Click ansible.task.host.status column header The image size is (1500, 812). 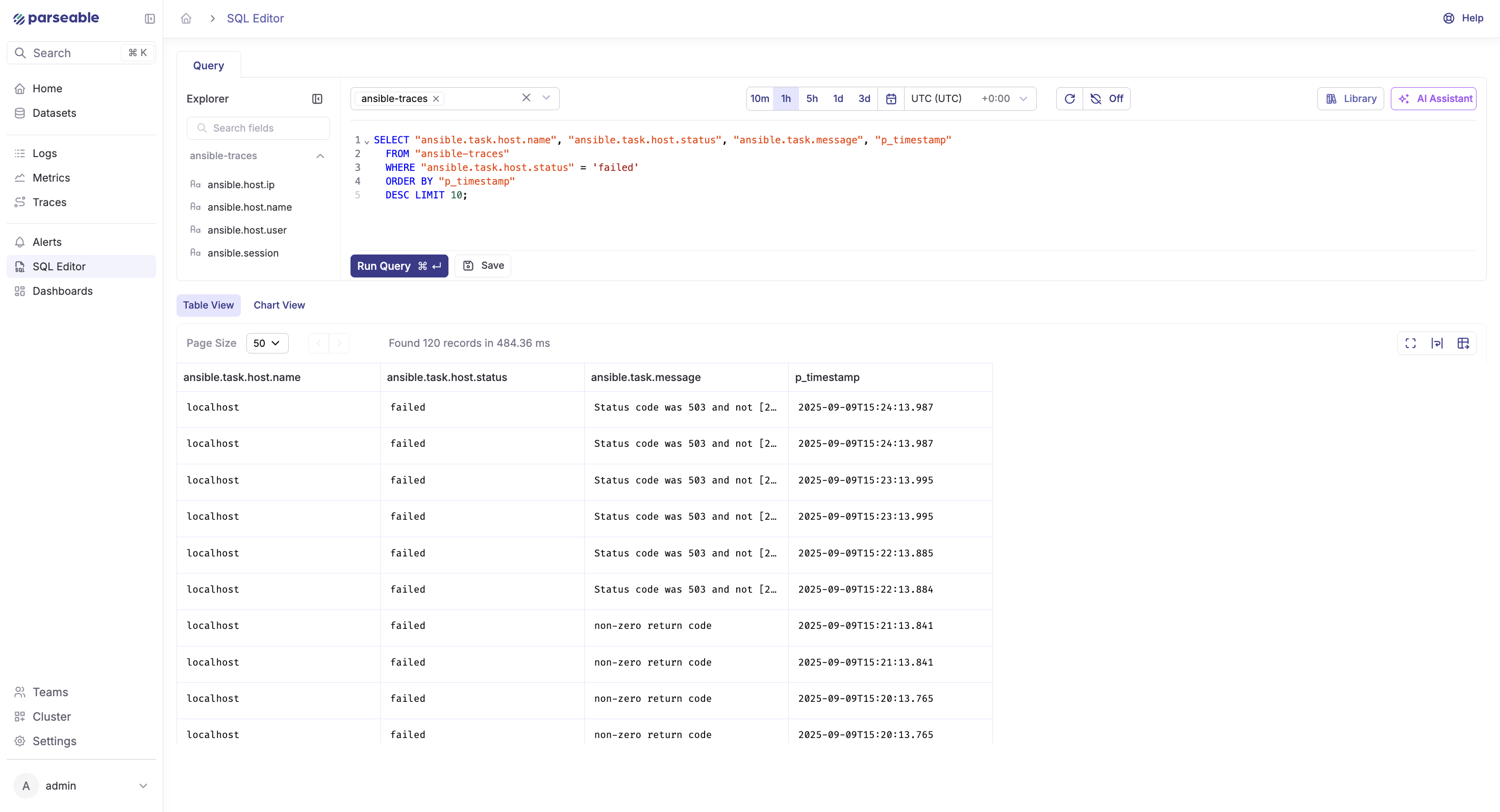click(x=482, y=377)
